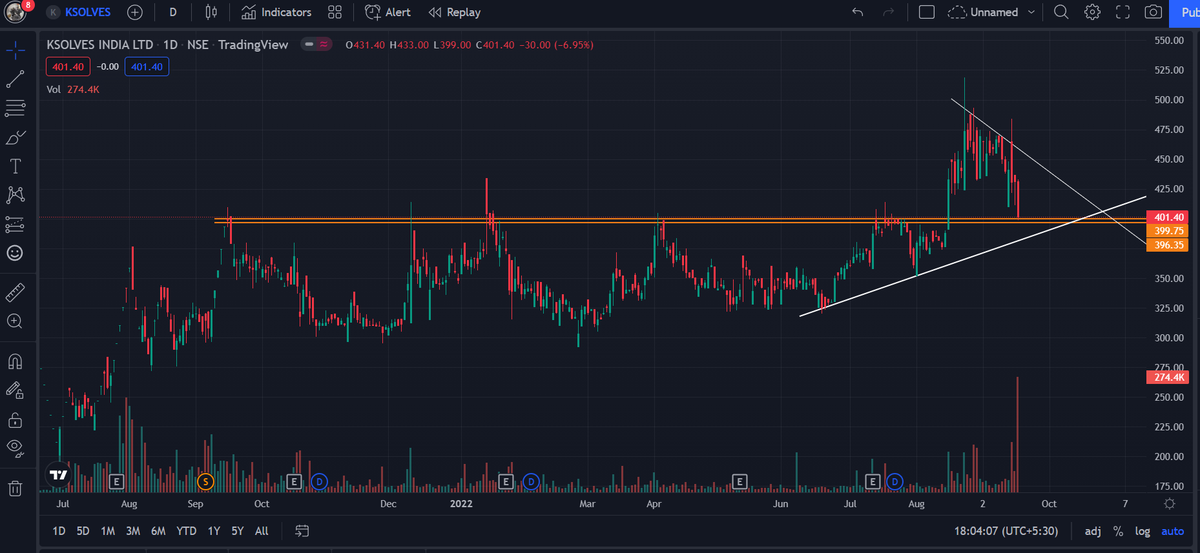
Task: Select the zoom in magnifier tool
Action: coord(15,321)
